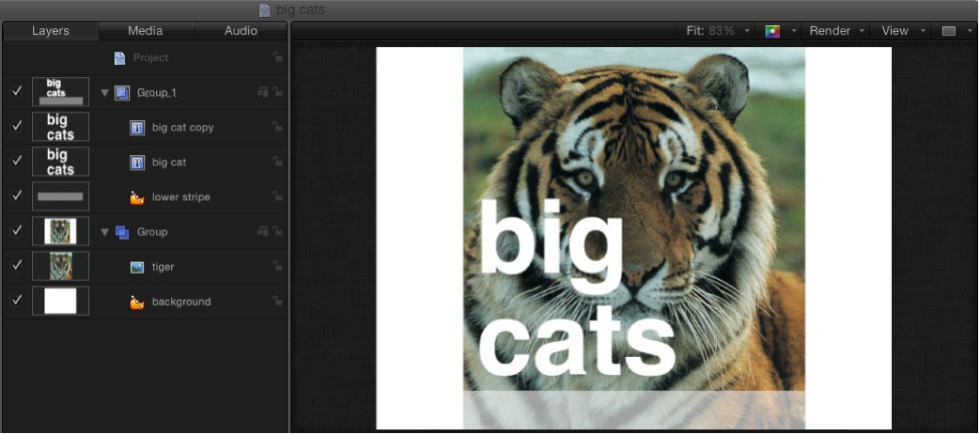The width and height of the screenshot is (979, 434).
Task: Lock the big cat copy layer
Action: 277,127
